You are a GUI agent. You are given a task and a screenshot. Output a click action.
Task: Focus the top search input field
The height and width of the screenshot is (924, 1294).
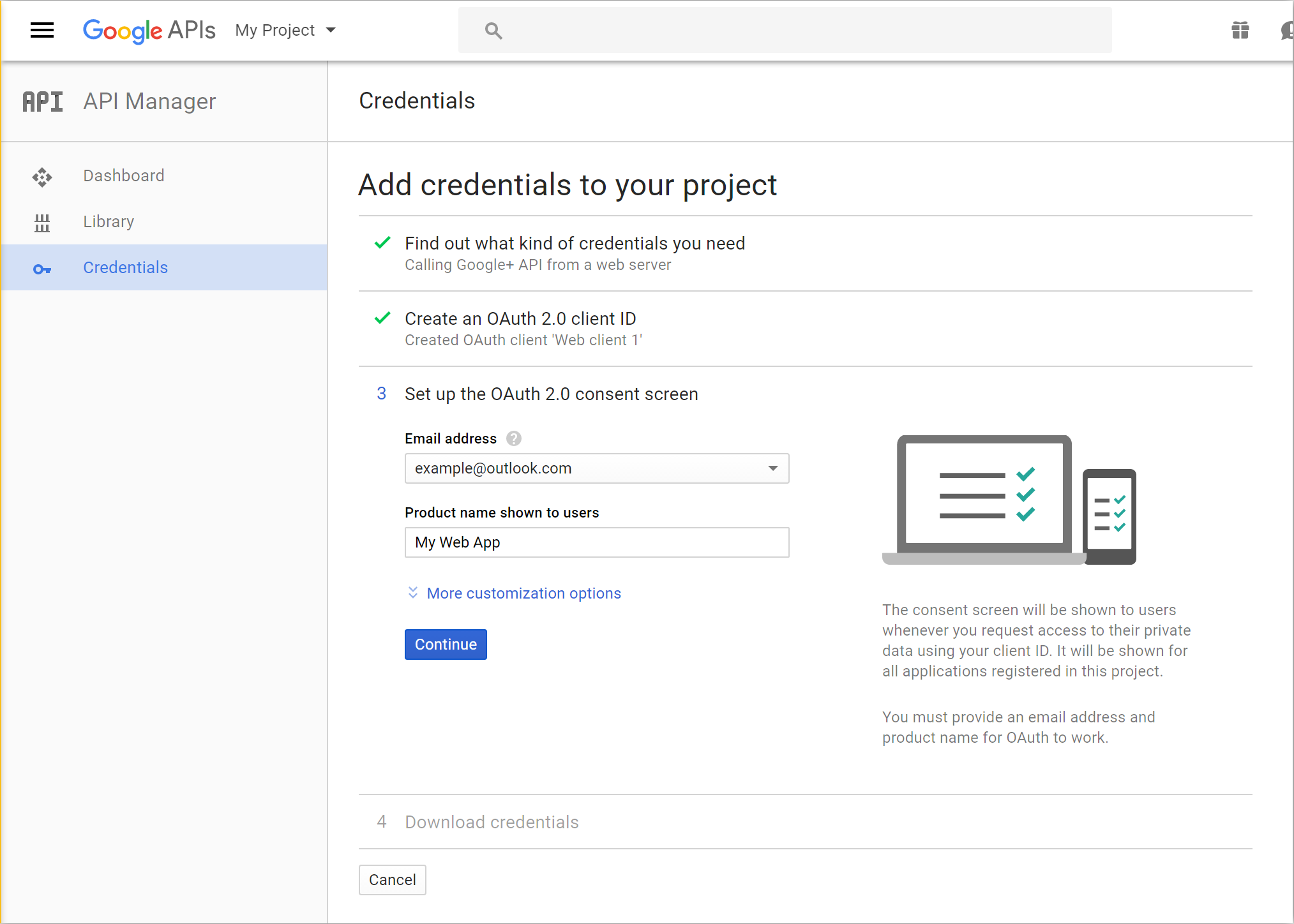[785, 31]
